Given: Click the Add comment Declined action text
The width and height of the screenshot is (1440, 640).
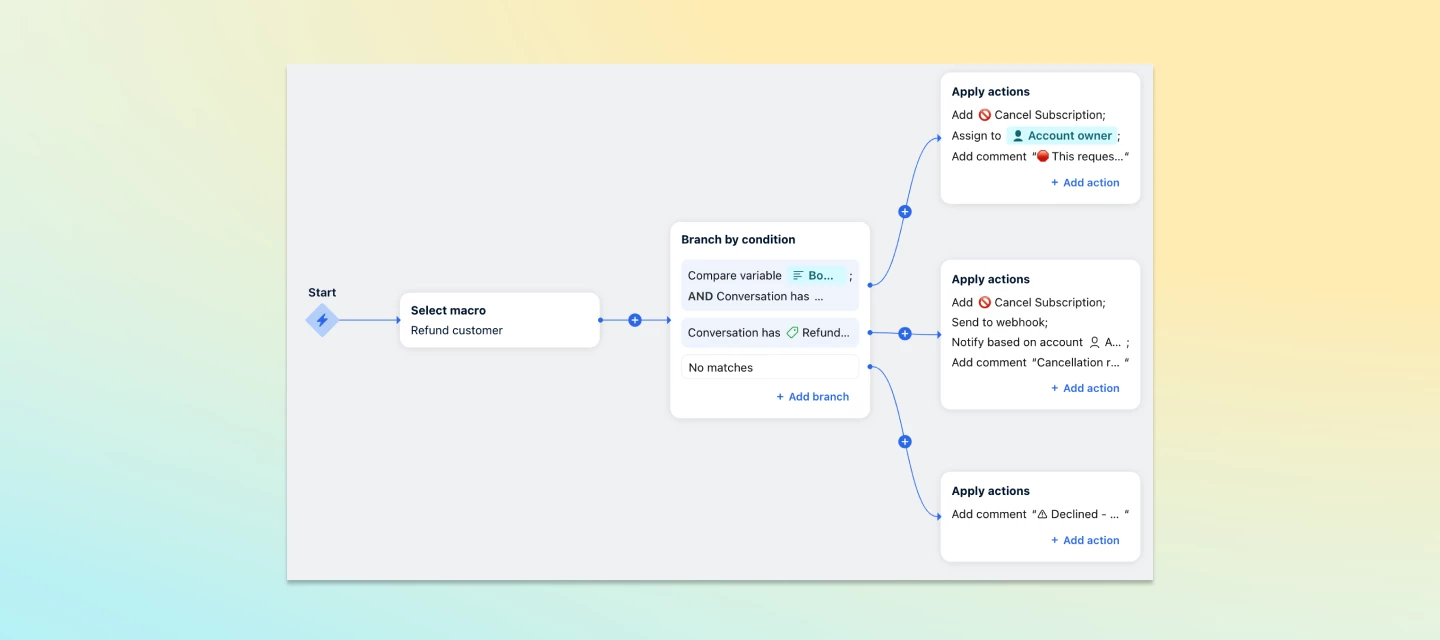Looking at the screenshot, I should coord(1040,514).
